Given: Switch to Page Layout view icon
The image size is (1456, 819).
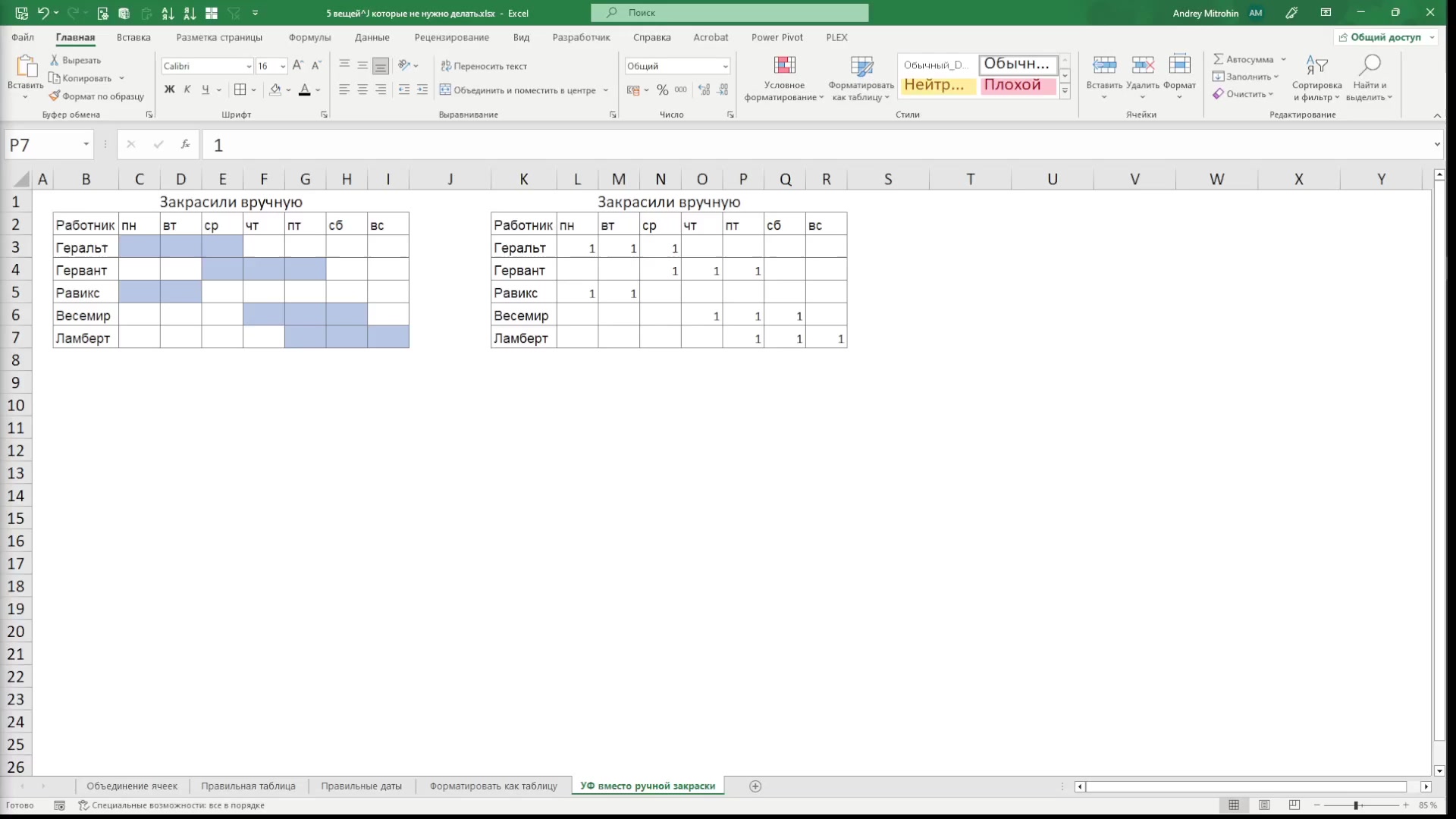Looking at the screenshot, I should point(1264,805).
